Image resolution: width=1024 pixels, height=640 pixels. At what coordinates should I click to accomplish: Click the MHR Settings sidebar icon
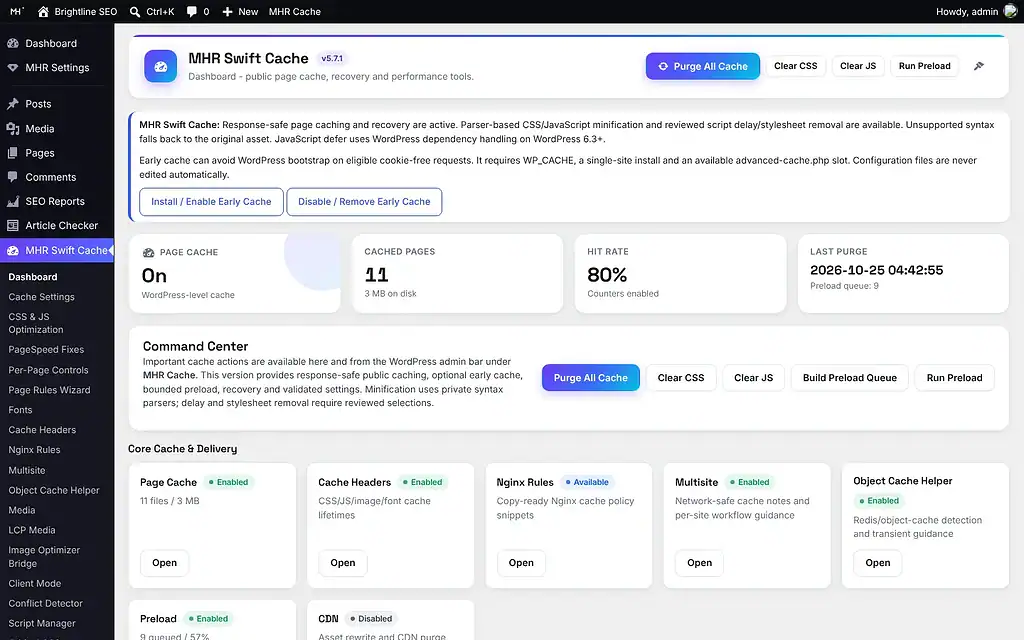click(12, 67)
